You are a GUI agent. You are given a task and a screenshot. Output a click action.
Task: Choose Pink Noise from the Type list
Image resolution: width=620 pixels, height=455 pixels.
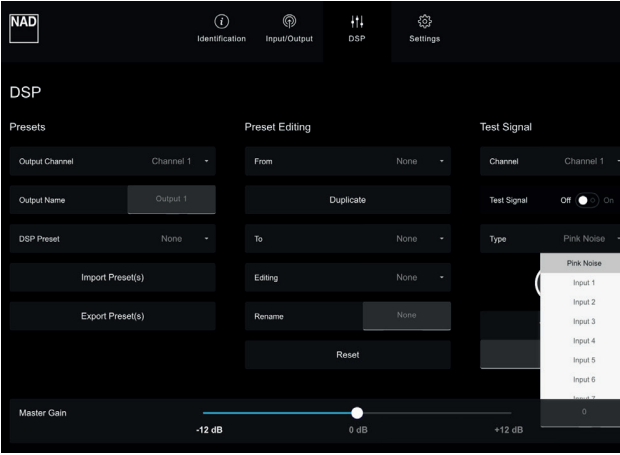point(584,263)
